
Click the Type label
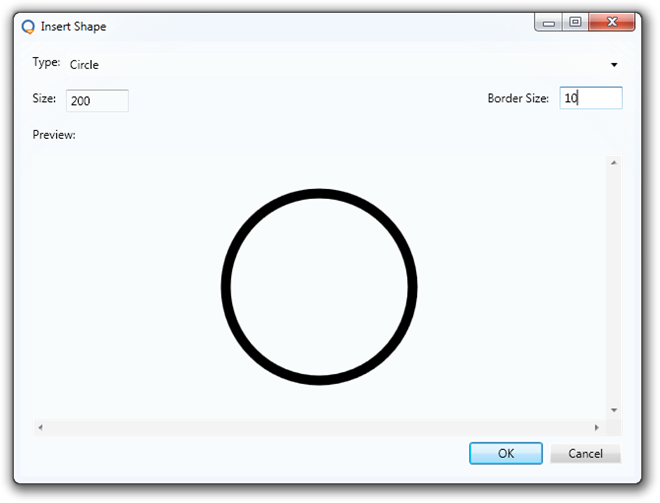pyautogui.click(x=46, y=62)
